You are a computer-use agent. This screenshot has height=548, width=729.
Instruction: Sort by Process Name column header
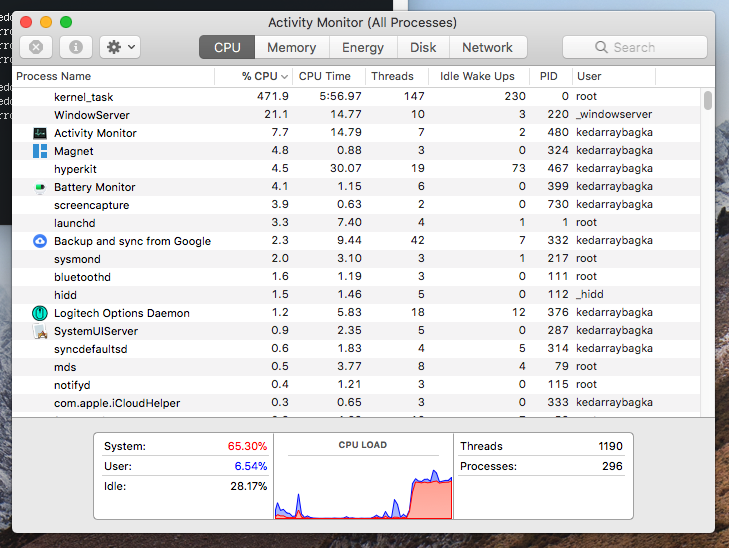point(113,76)
